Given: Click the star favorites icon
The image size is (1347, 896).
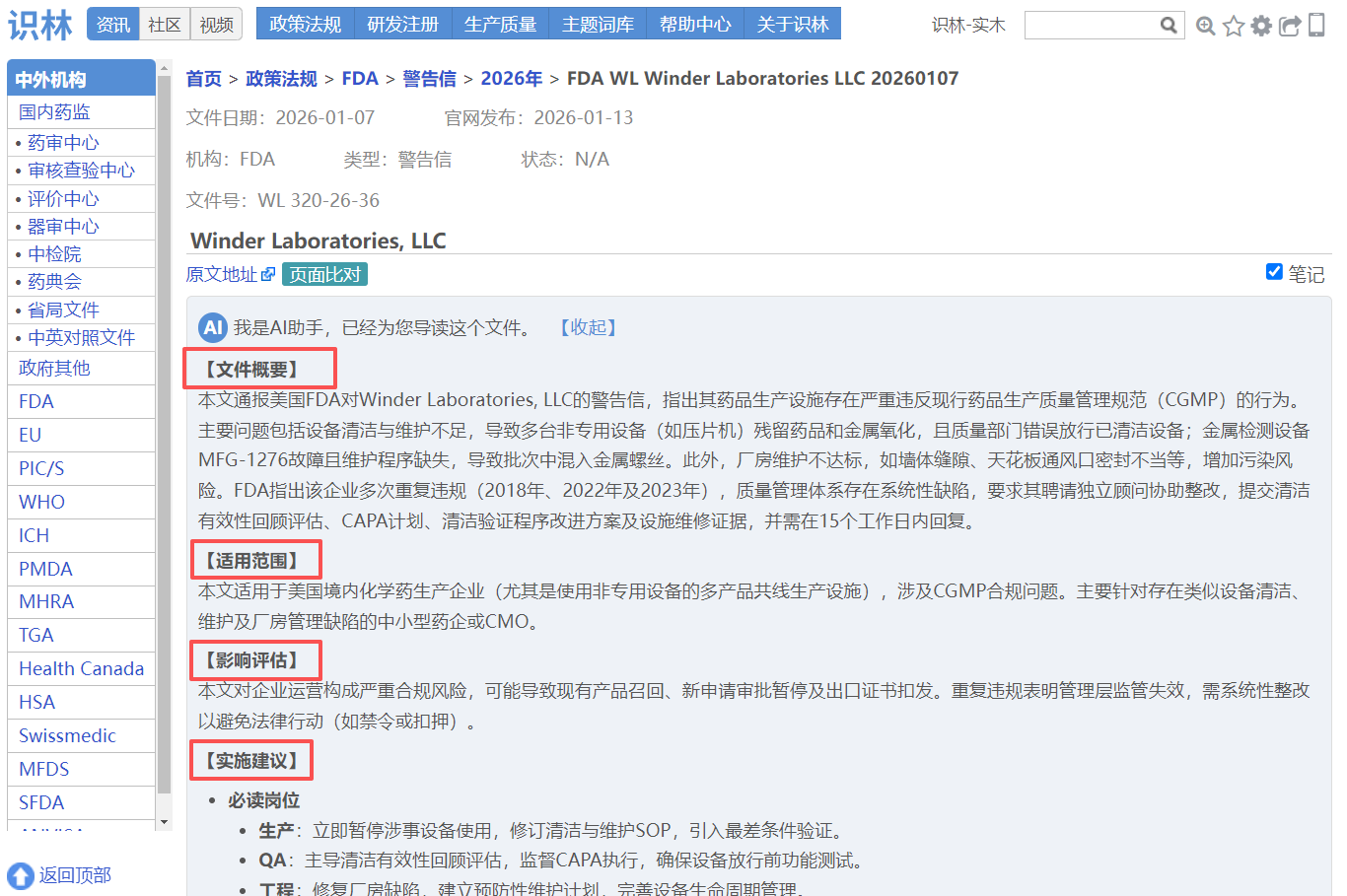Looking at the screenshot, I should pyautogui.click(x=1233, y=26).
